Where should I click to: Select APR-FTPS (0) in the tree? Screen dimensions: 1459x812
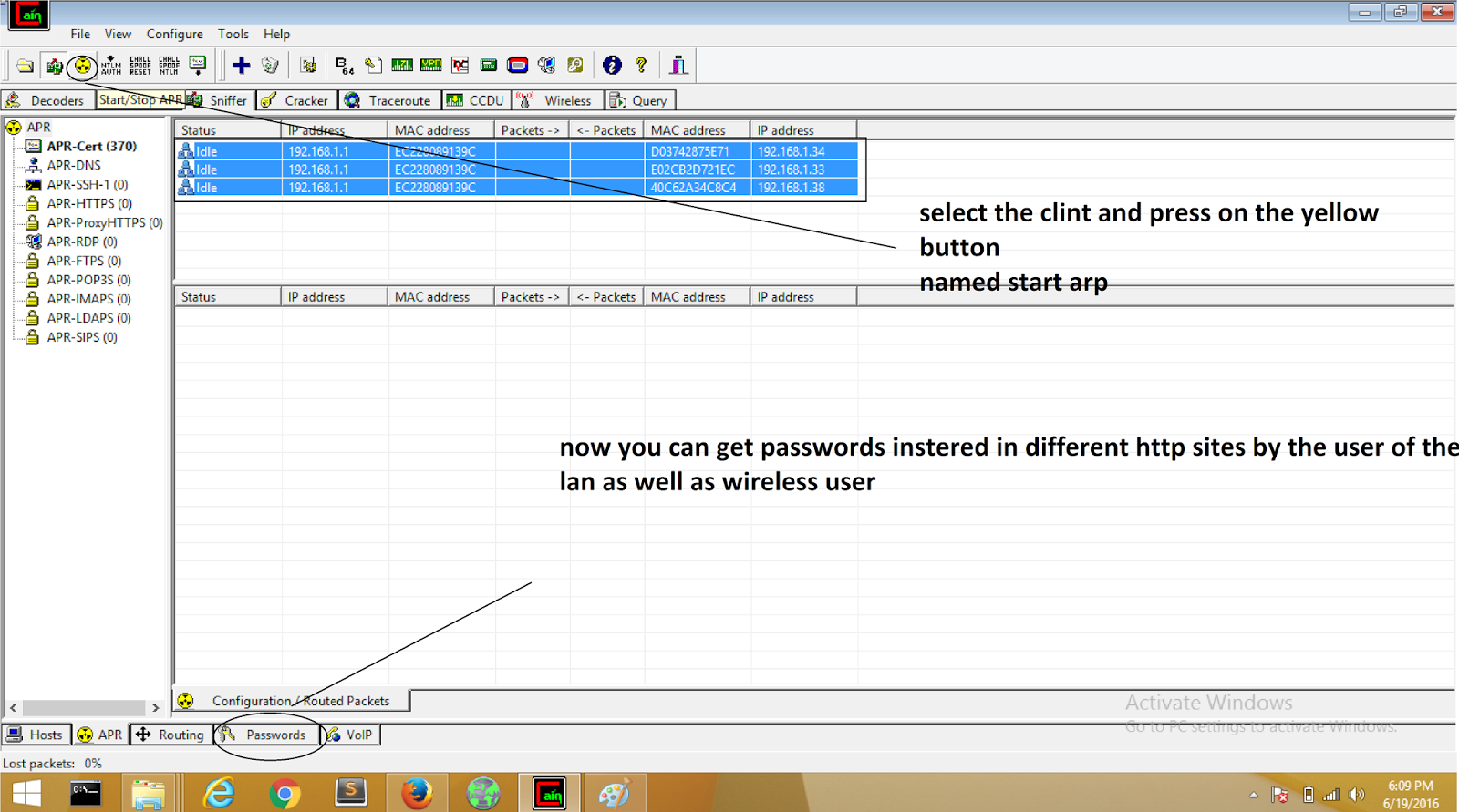pyautogui.click(x=84, y=261)
